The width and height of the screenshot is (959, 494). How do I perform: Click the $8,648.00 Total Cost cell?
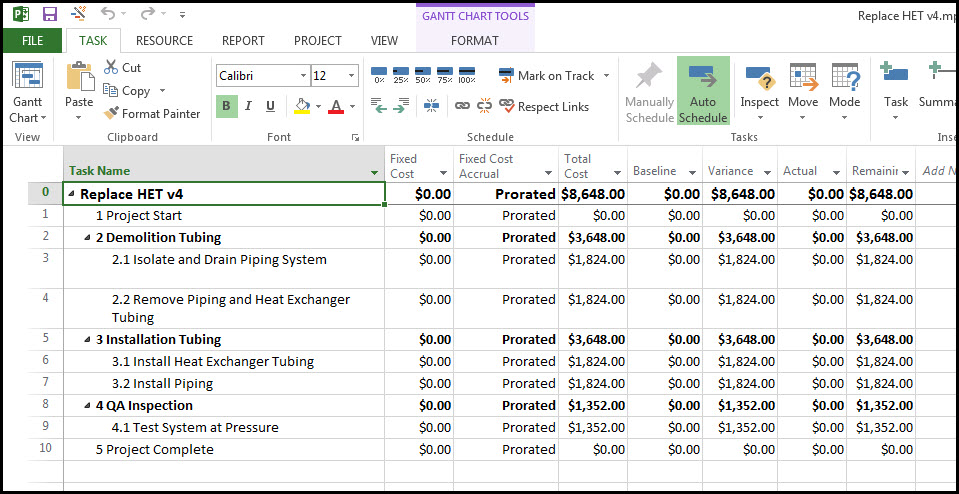tap(593, 194)
